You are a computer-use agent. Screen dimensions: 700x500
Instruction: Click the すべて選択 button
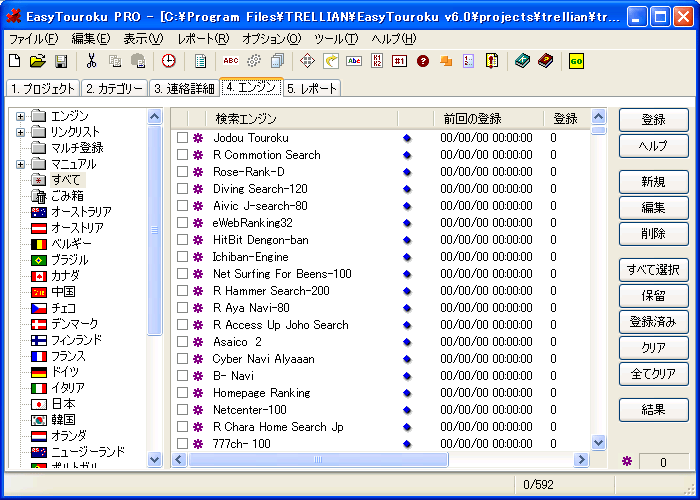point(654,270)
